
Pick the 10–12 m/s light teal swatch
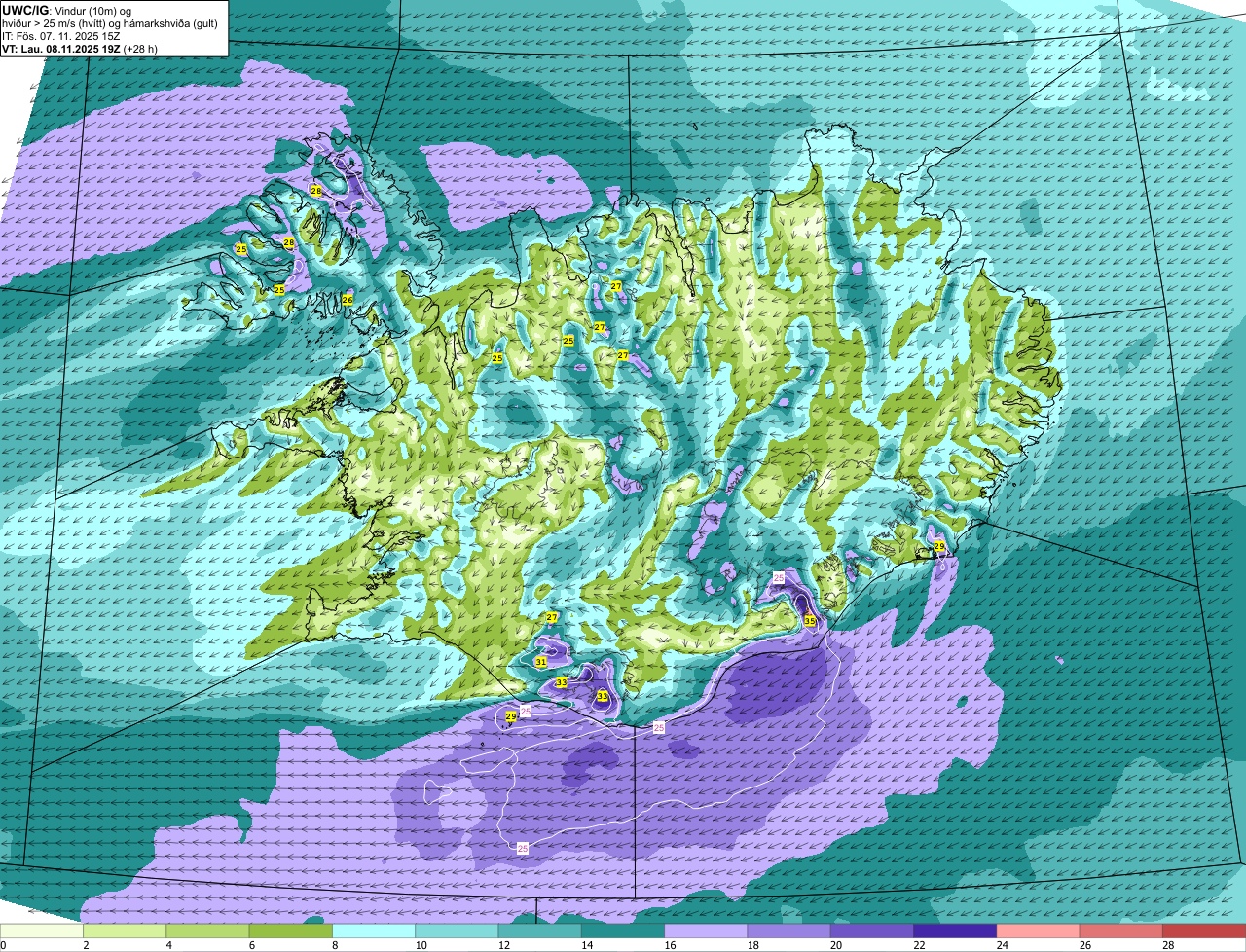(457, 932)
